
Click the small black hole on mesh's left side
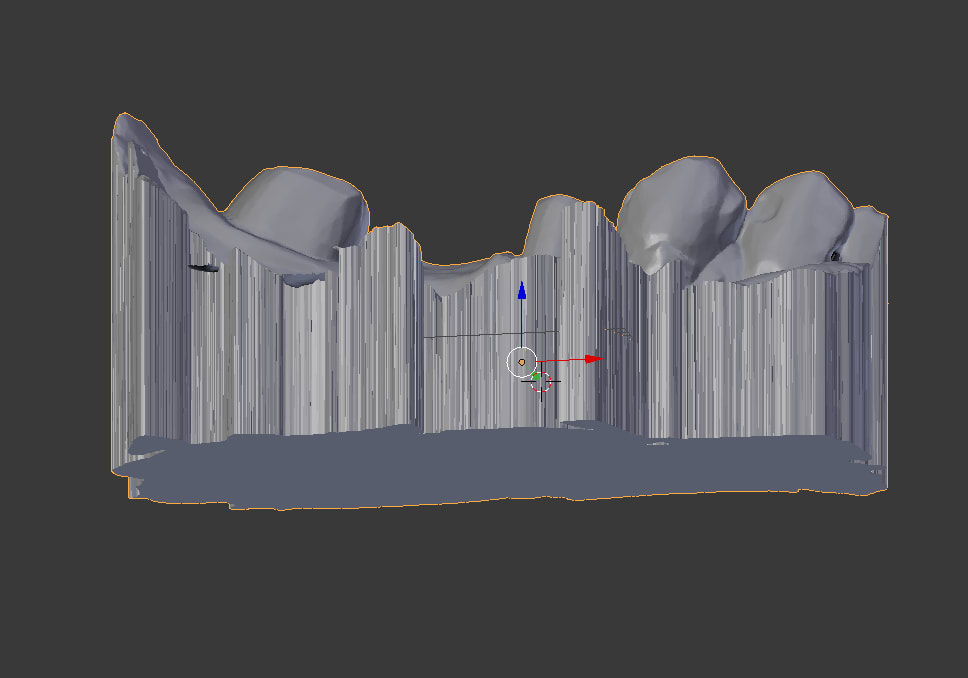point(204,267)
